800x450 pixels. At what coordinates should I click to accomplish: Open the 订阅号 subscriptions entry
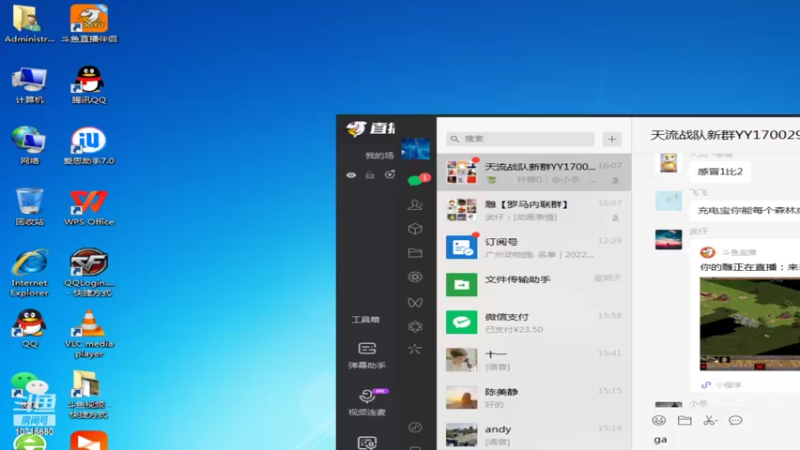point(534,247)
